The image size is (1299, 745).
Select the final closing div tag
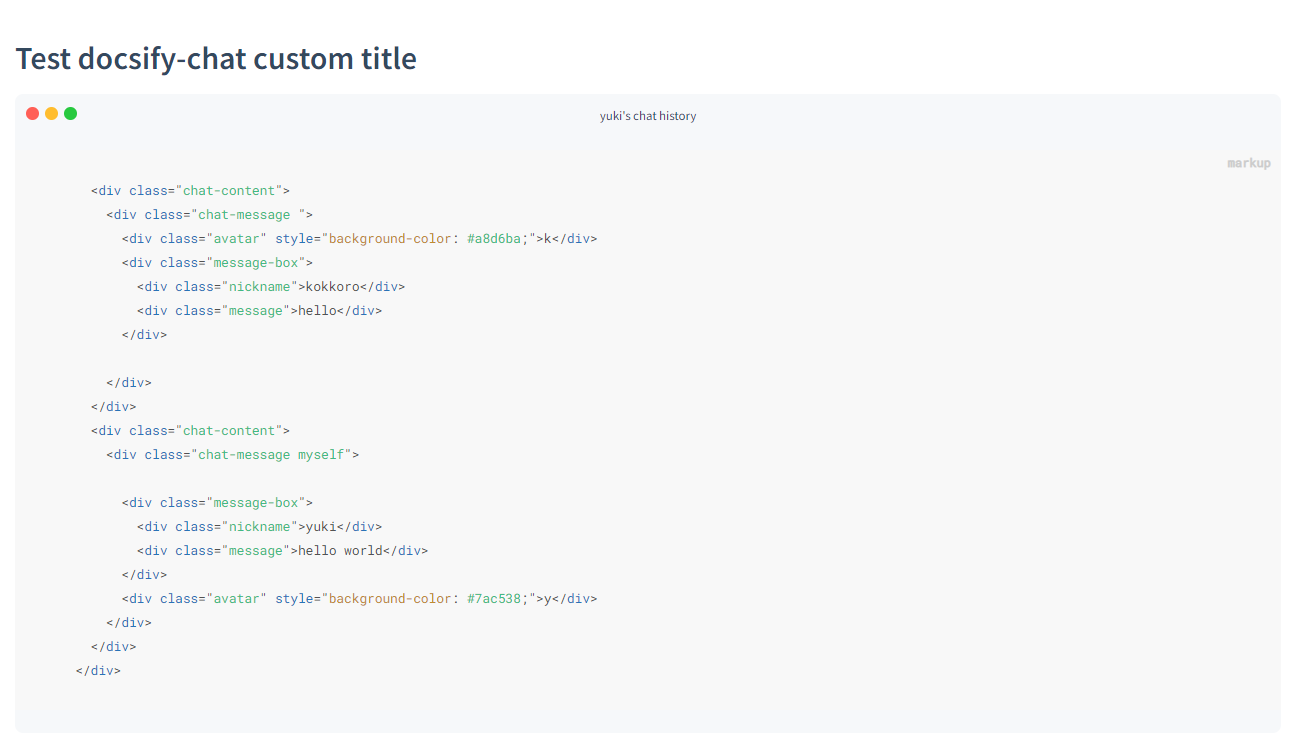97,670
